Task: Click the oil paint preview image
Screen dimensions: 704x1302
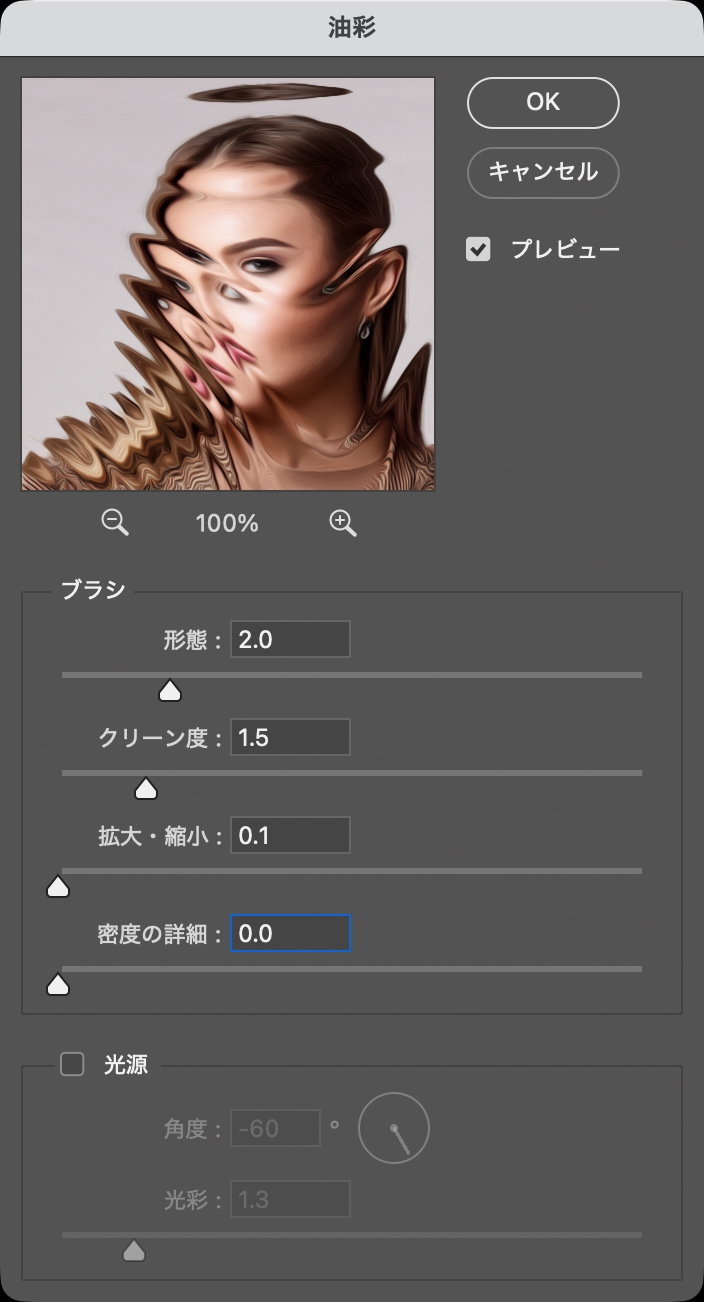Action: click(x=228, y=284)
